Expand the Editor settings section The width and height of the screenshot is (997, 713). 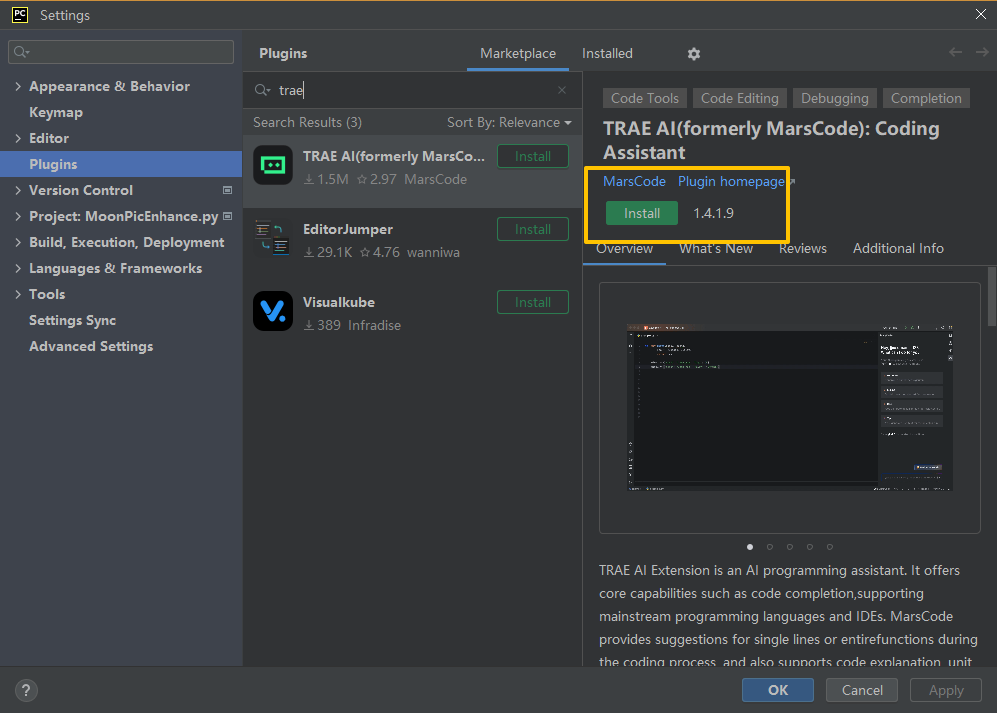point(18,138)
